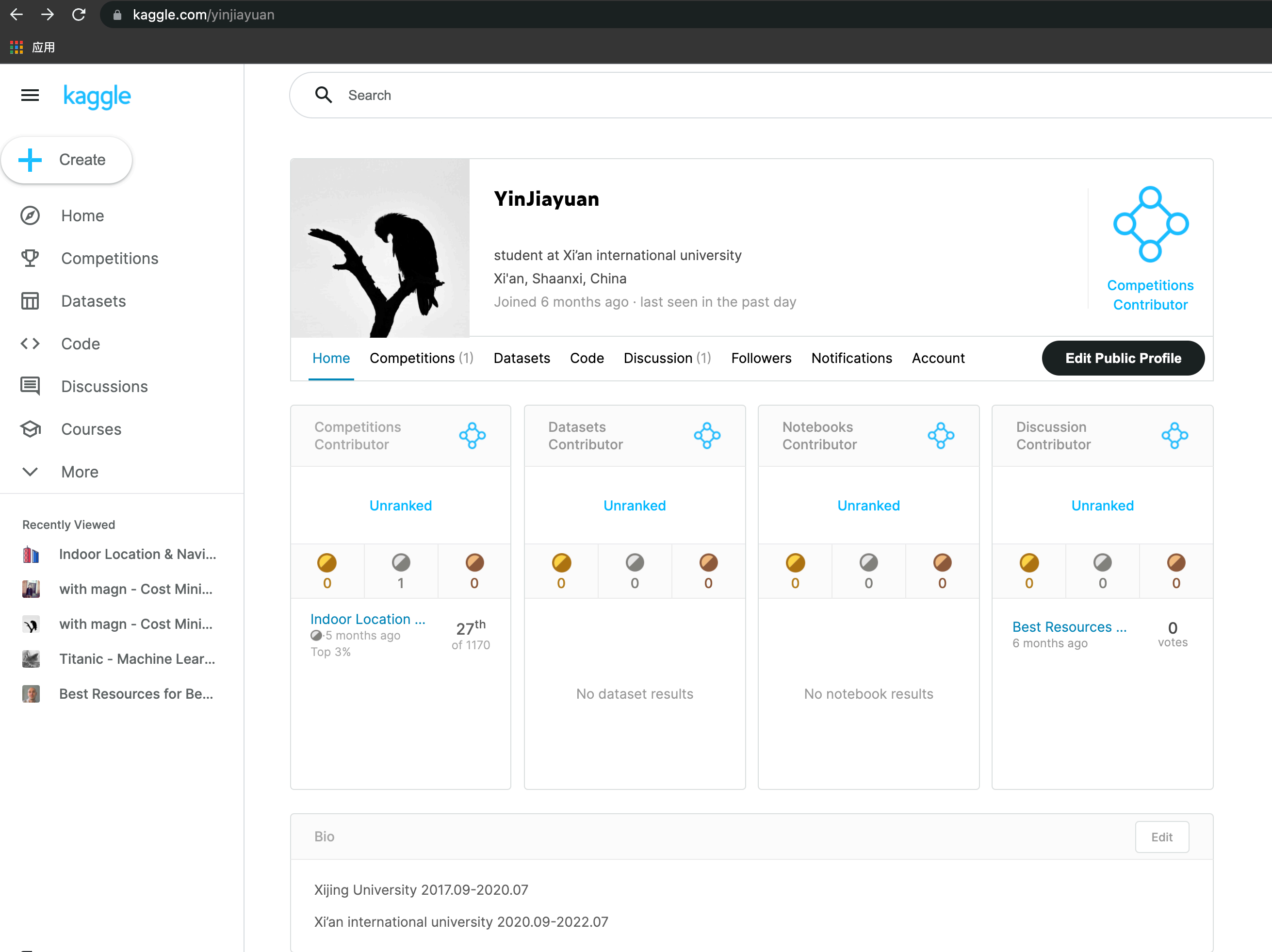This screenshot has width=1272, height=952.
Task: Click the Edit button in Bio section
Action: [1161, 837]
